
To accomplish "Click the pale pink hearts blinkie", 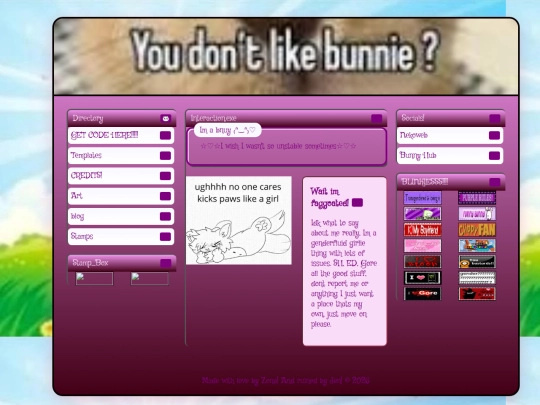I will 423,246.
